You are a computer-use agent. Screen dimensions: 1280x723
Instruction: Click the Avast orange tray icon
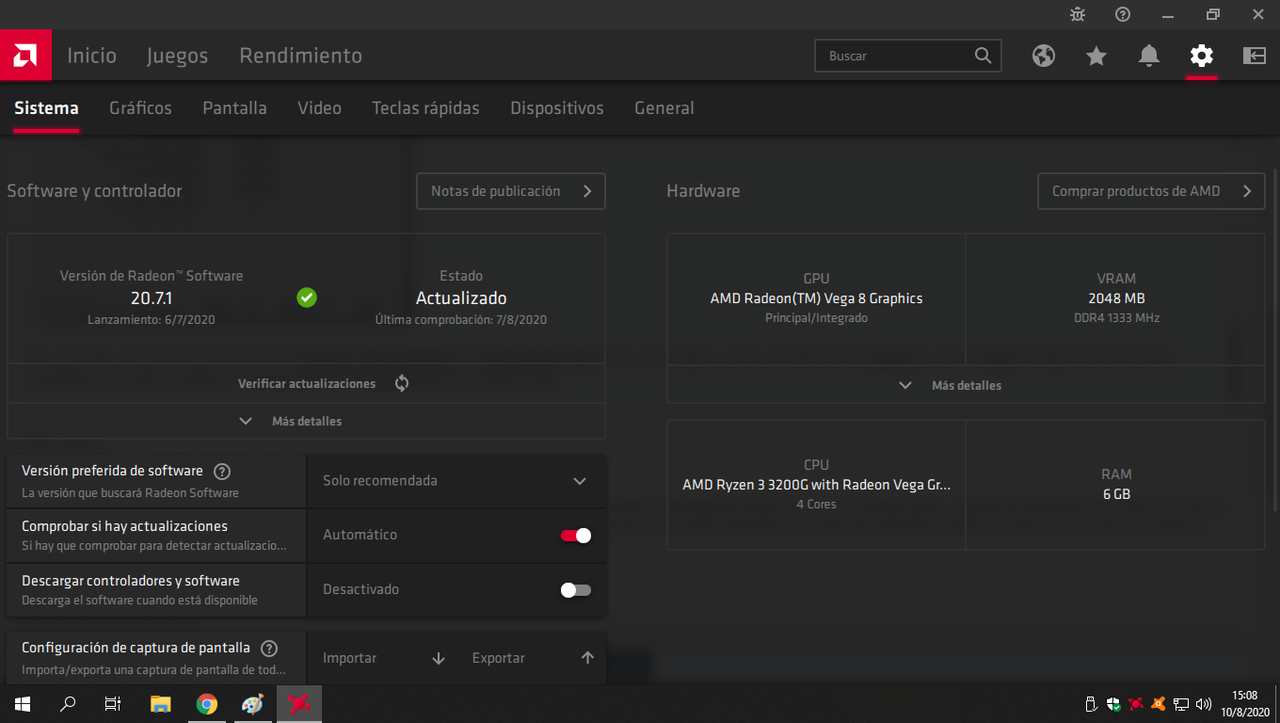[1158, 704]
